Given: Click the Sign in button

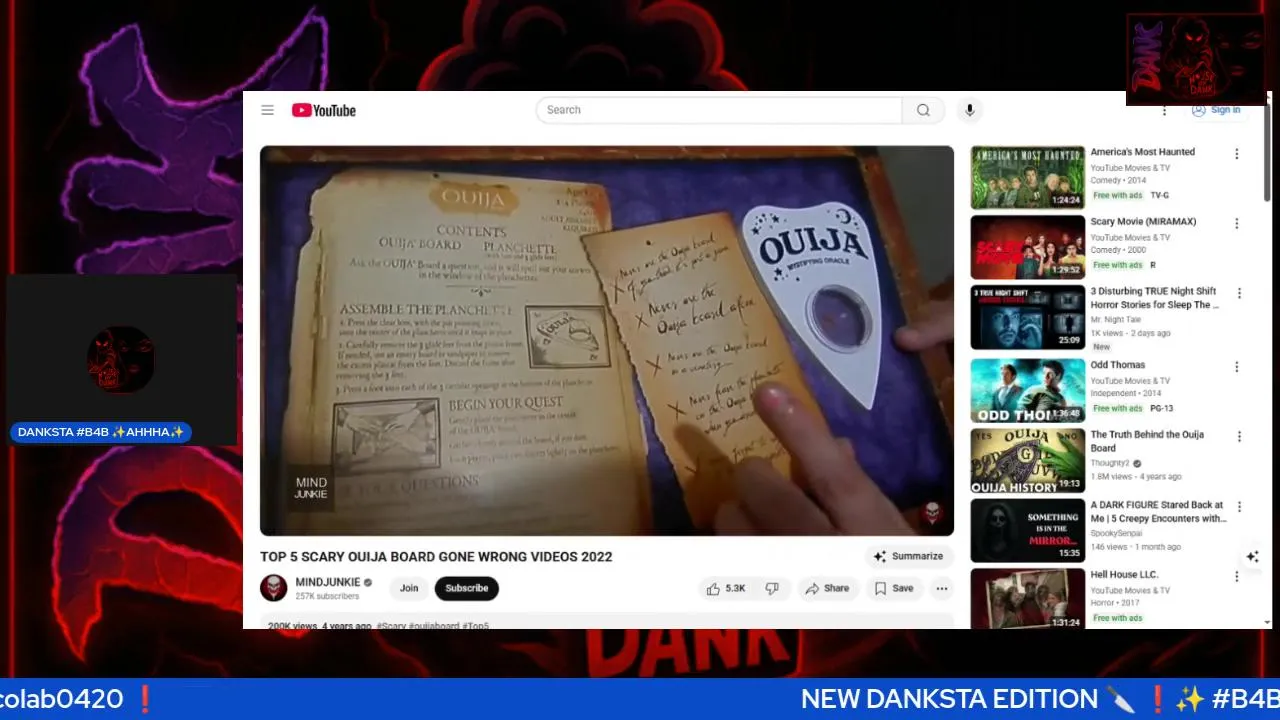Looking at the screenshot, I should pyautogui.click(x=1216, y=110).
